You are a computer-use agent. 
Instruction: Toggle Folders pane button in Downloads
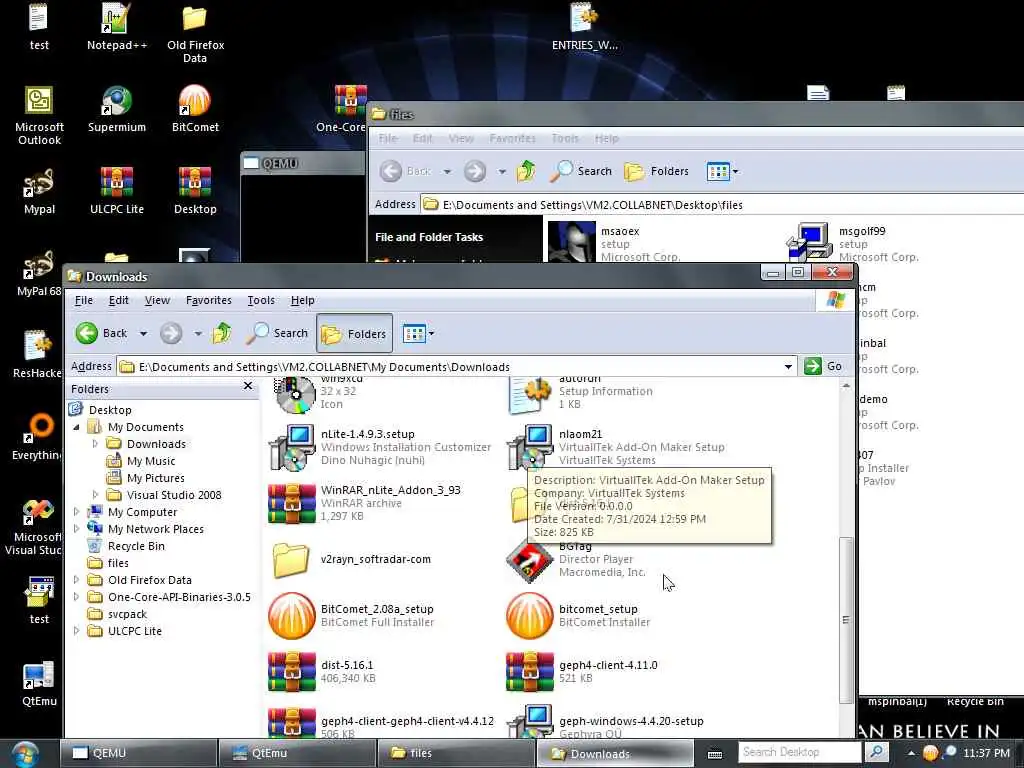click(x=355, y=334)
